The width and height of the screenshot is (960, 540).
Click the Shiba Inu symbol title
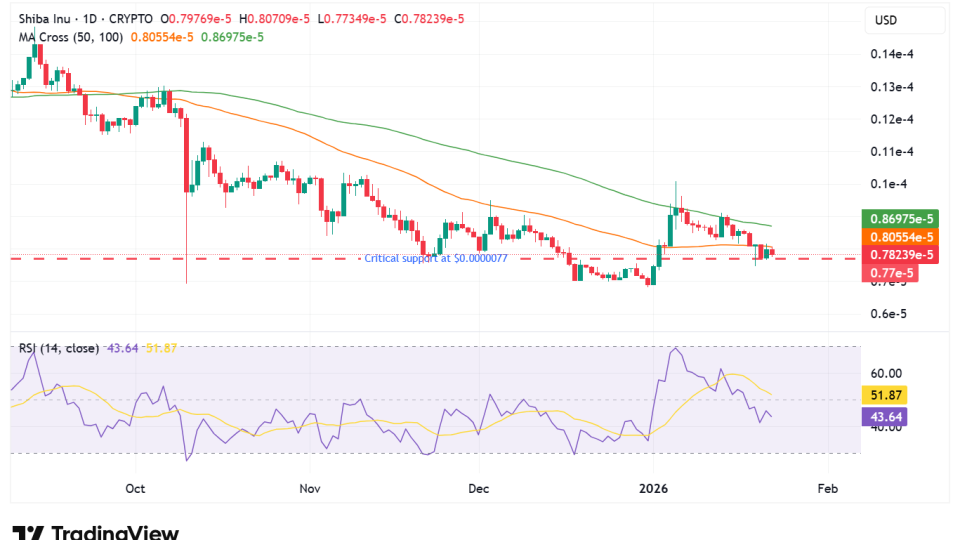point(47,19)
